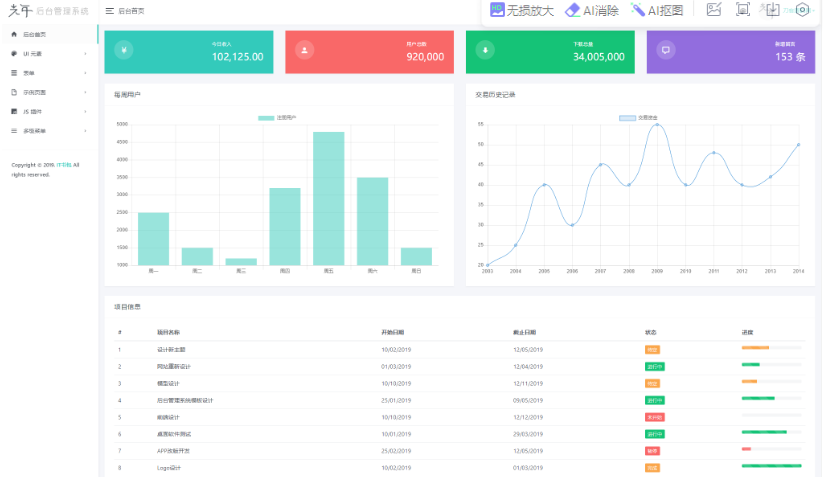Click the download icon in the floating toolbar
The height and width of the screenshot is (477, 823).
(772, 10)
